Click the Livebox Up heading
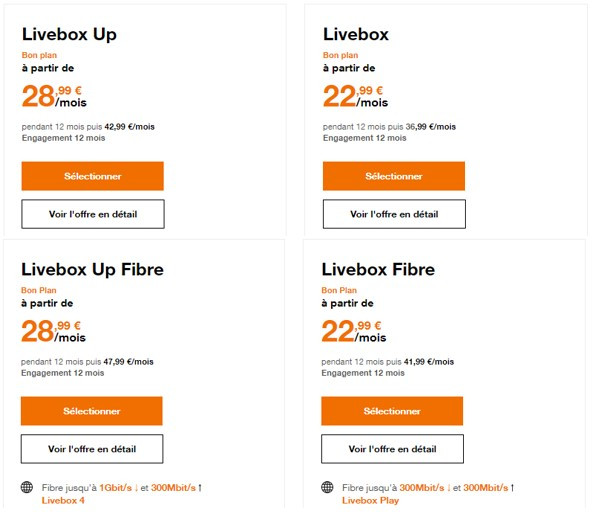 pos(69,34)
